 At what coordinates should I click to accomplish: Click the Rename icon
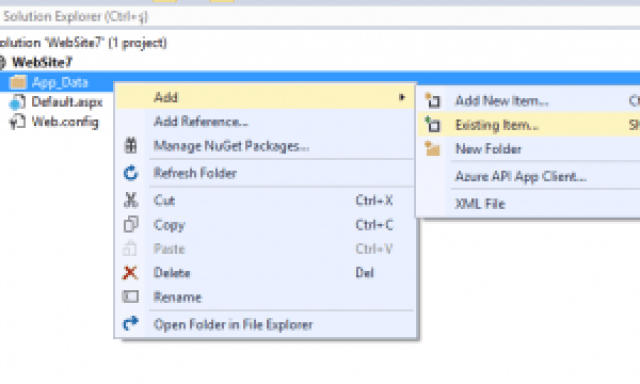(x=131, y=297)
